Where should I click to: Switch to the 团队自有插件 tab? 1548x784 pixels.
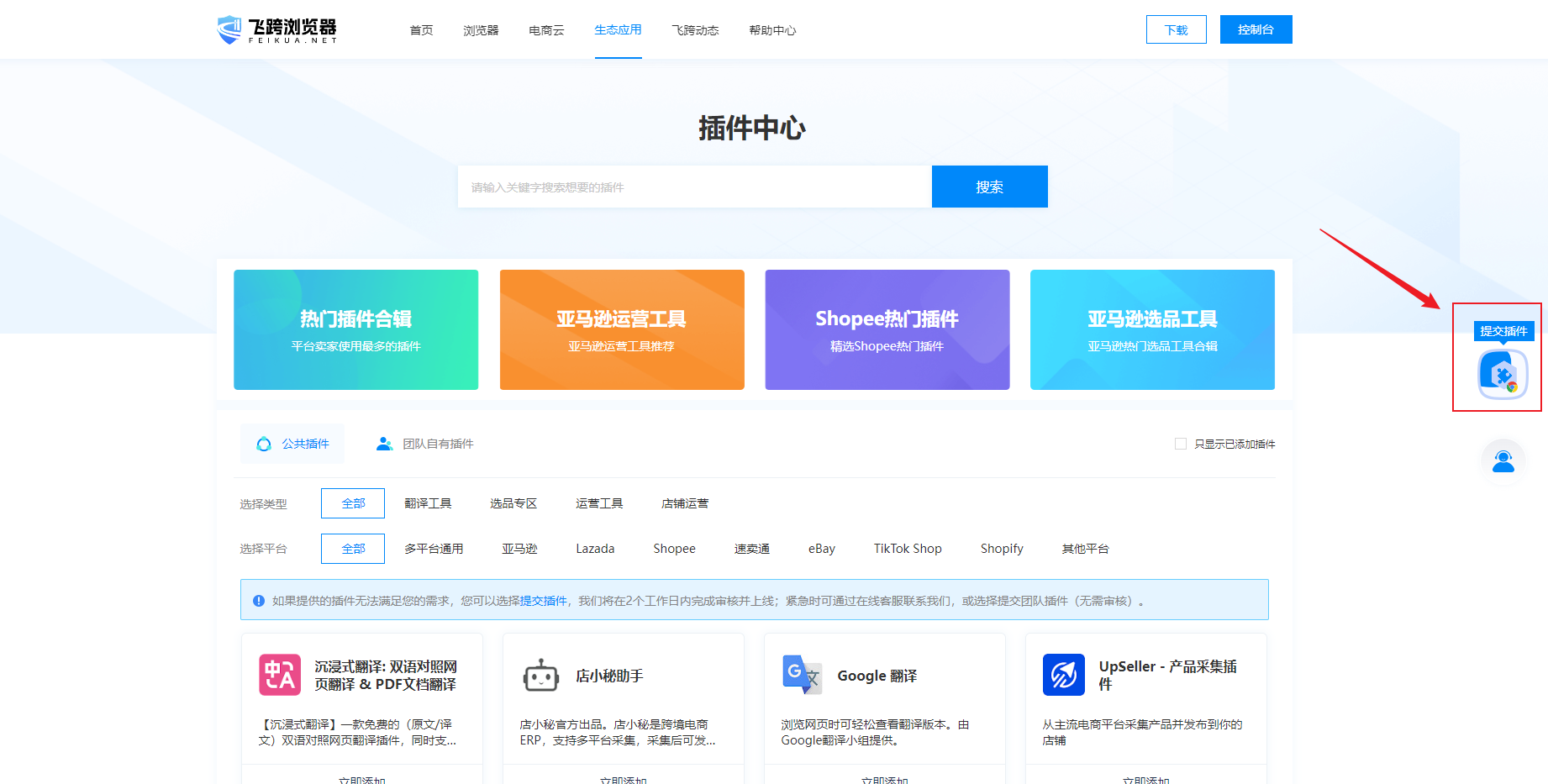425,444
